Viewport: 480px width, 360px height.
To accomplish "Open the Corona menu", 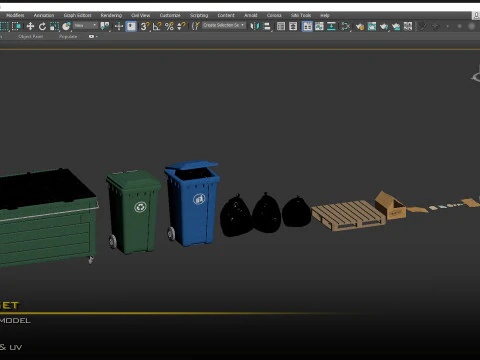I will 274,15.
